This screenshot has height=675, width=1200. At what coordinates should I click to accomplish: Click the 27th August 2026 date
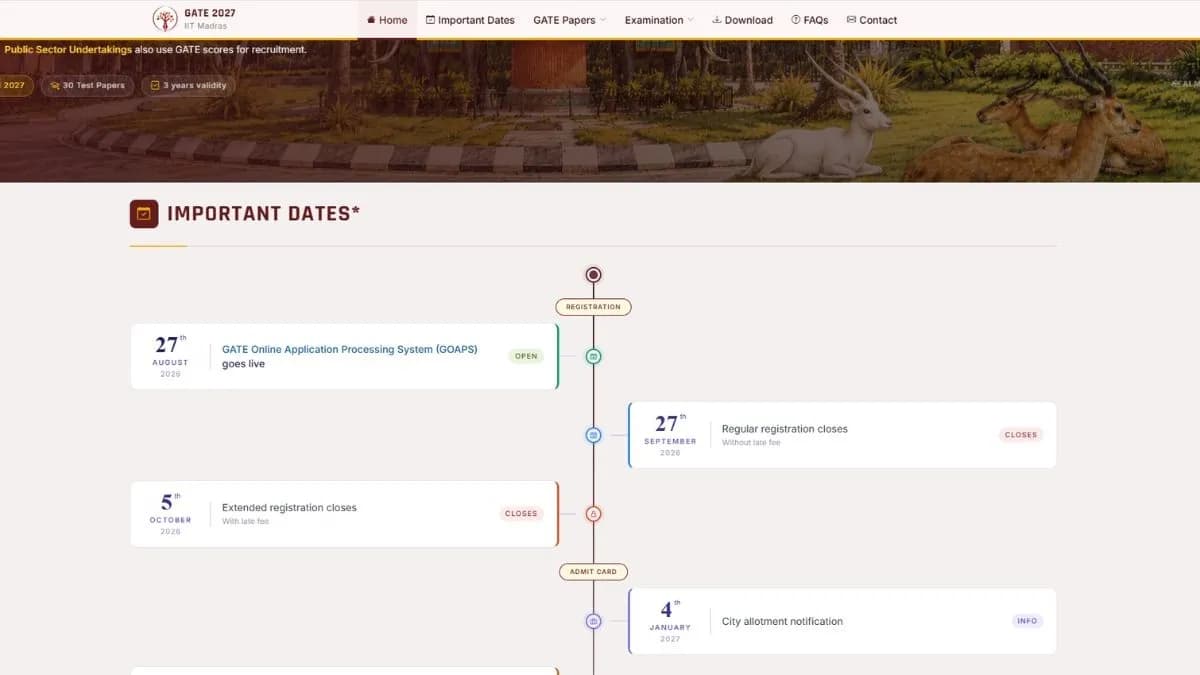170,356
